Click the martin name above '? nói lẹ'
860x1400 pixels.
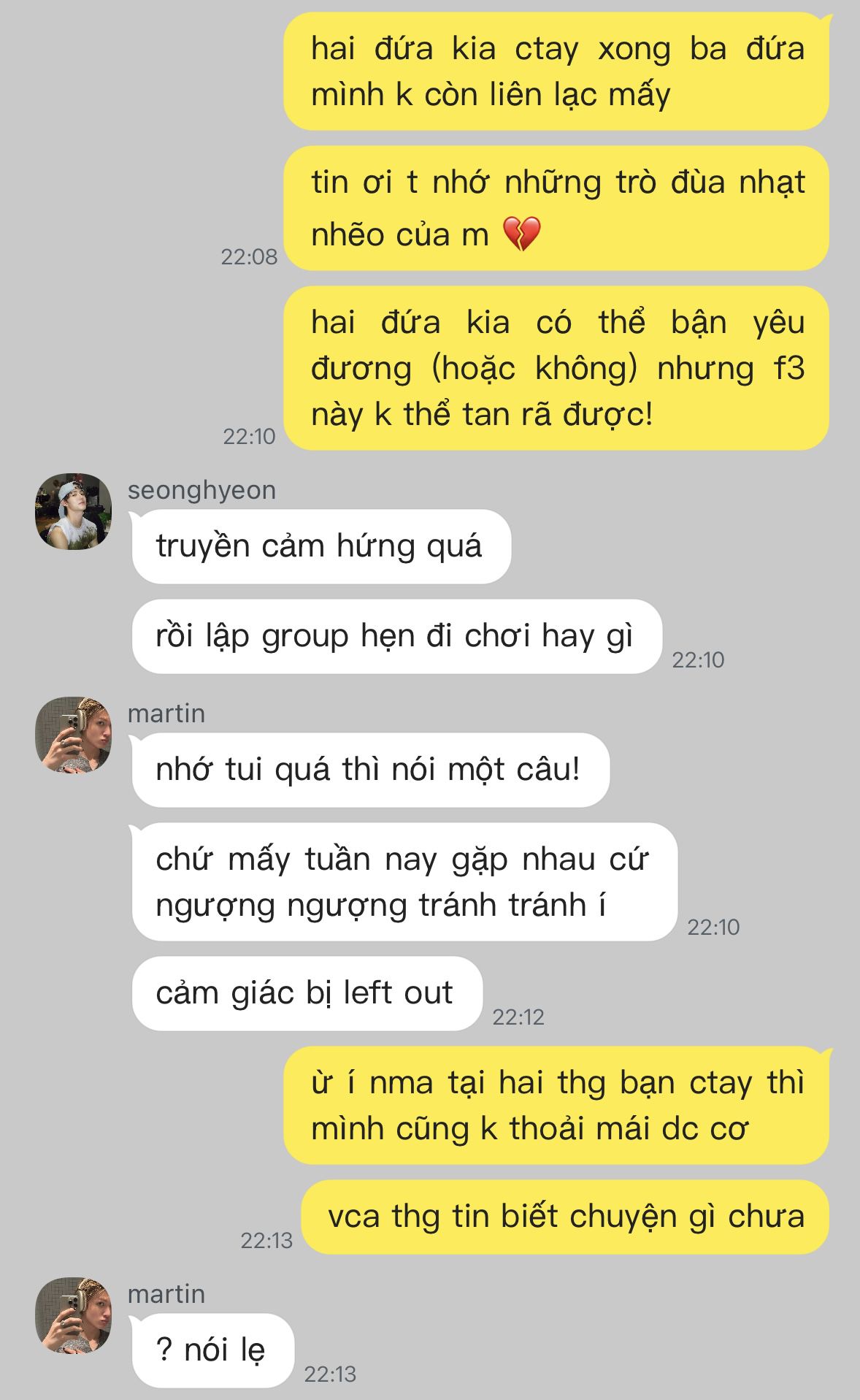coord(166,1294)
